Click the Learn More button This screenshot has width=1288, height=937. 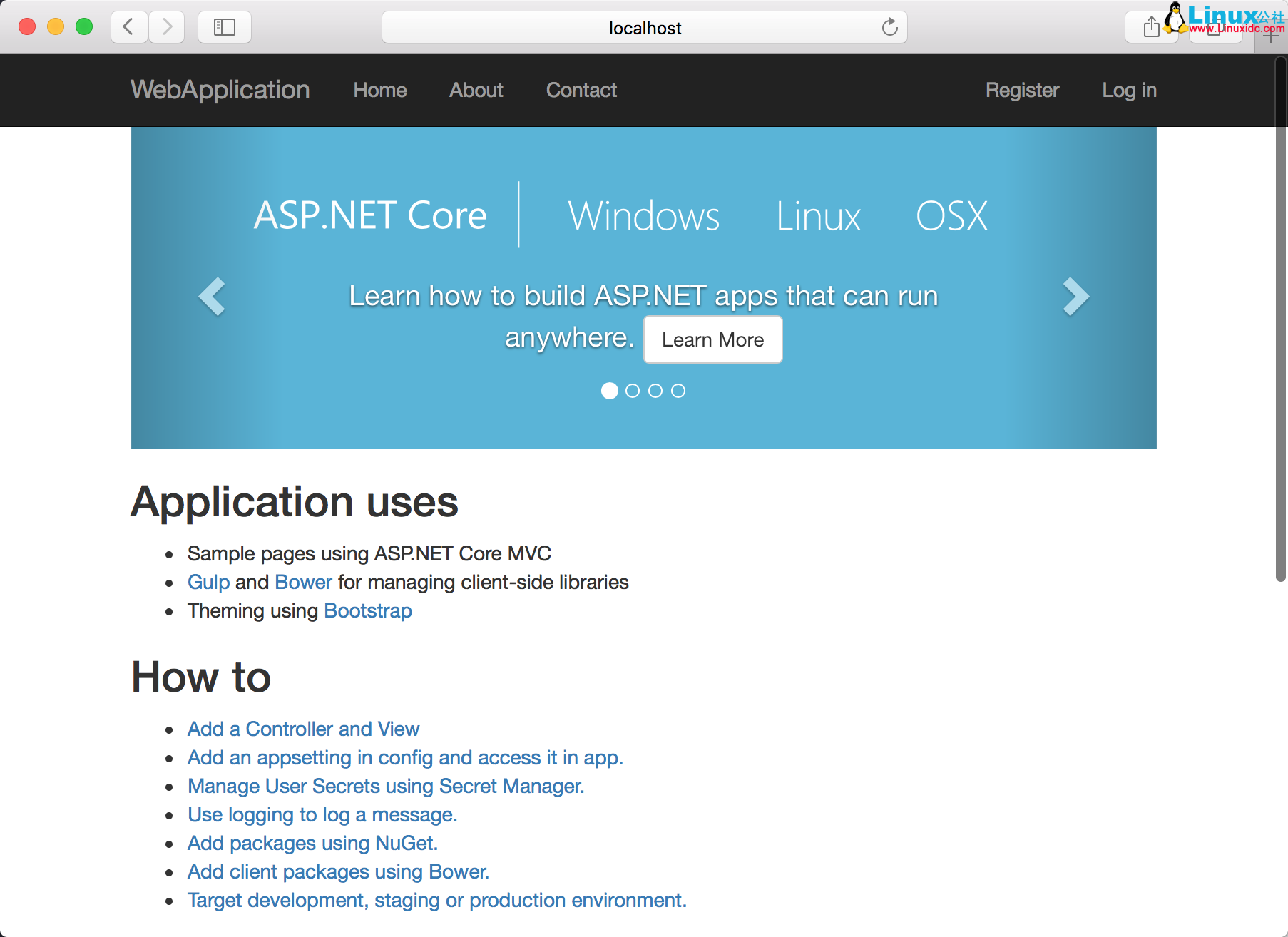click(712, 339)
